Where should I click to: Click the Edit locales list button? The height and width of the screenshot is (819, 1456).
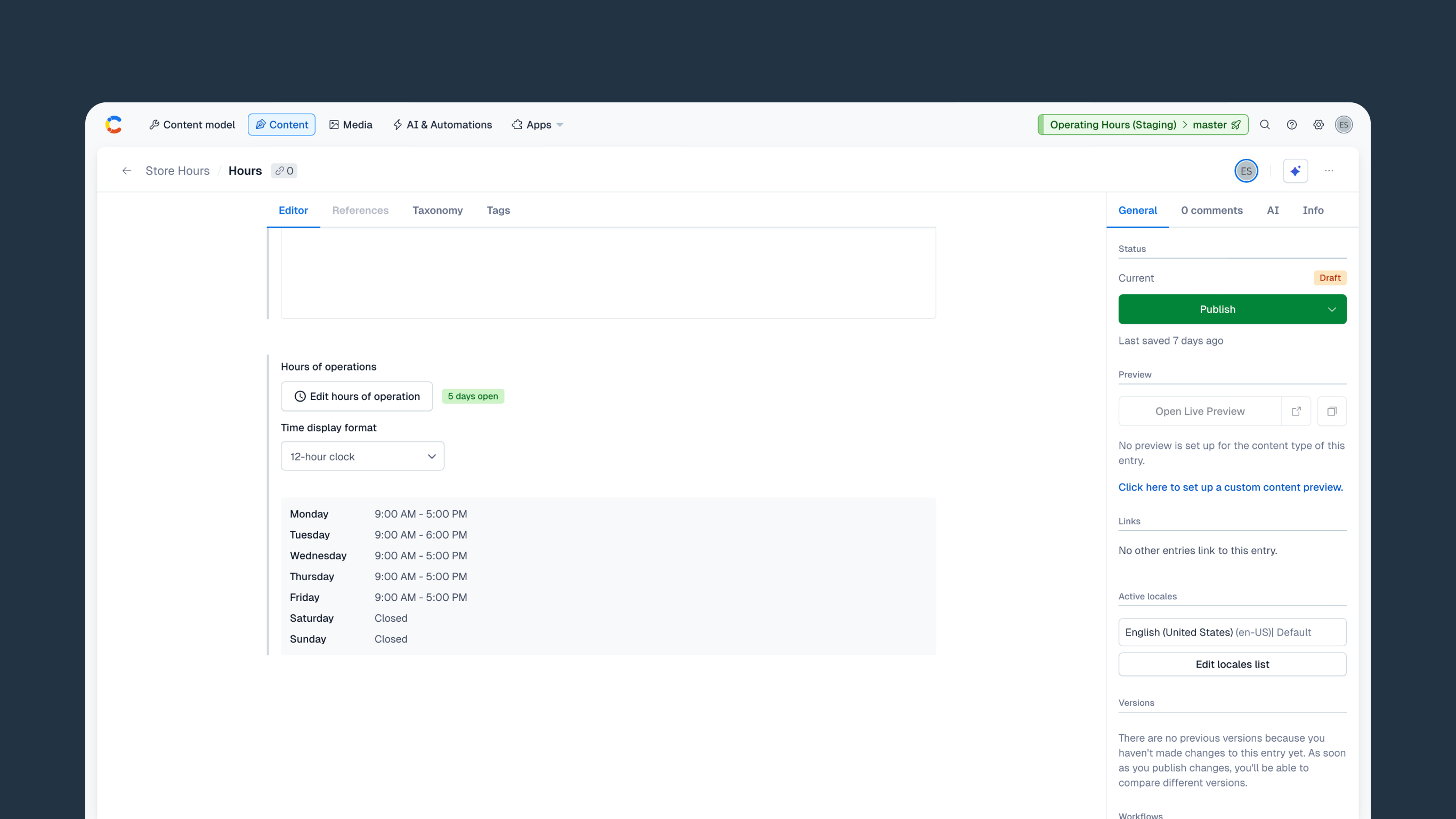tap(1232, 664)
